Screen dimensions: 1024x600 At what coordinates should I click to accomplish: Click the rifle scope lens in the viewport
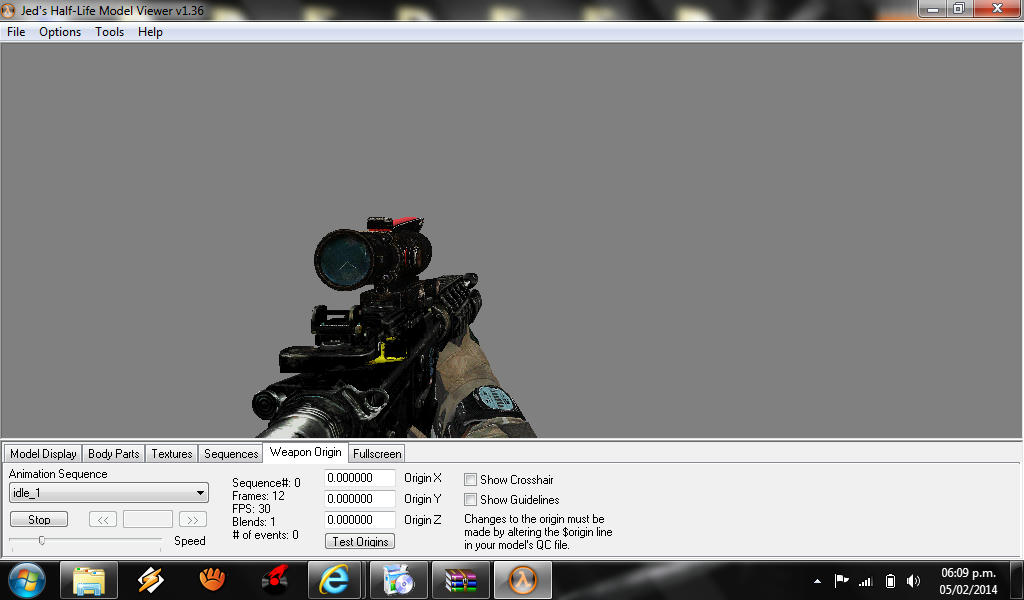click(x=344, y=260)
